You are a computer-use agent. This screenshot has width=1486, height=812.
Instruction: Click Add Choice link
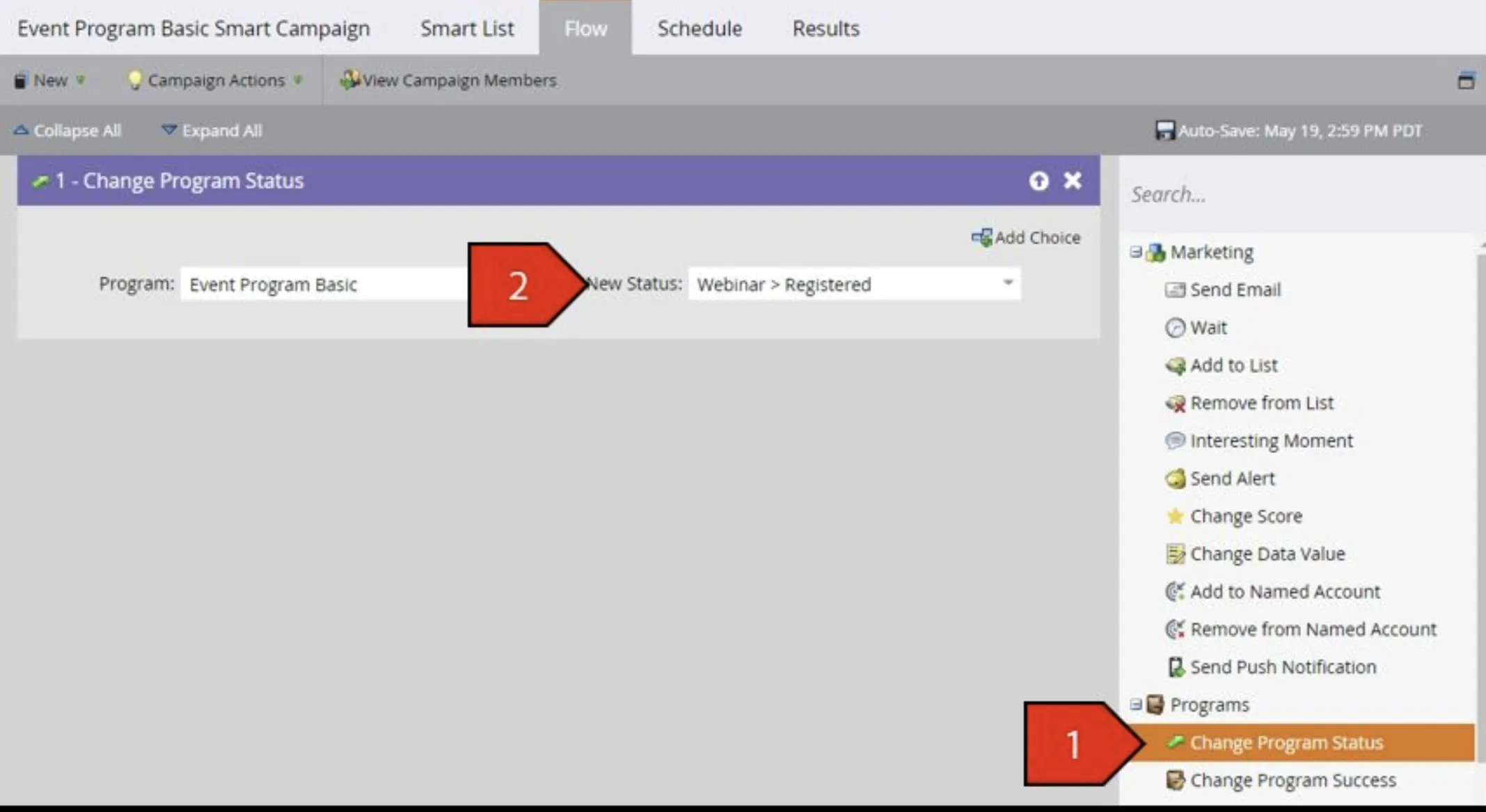coord(1026,237)
